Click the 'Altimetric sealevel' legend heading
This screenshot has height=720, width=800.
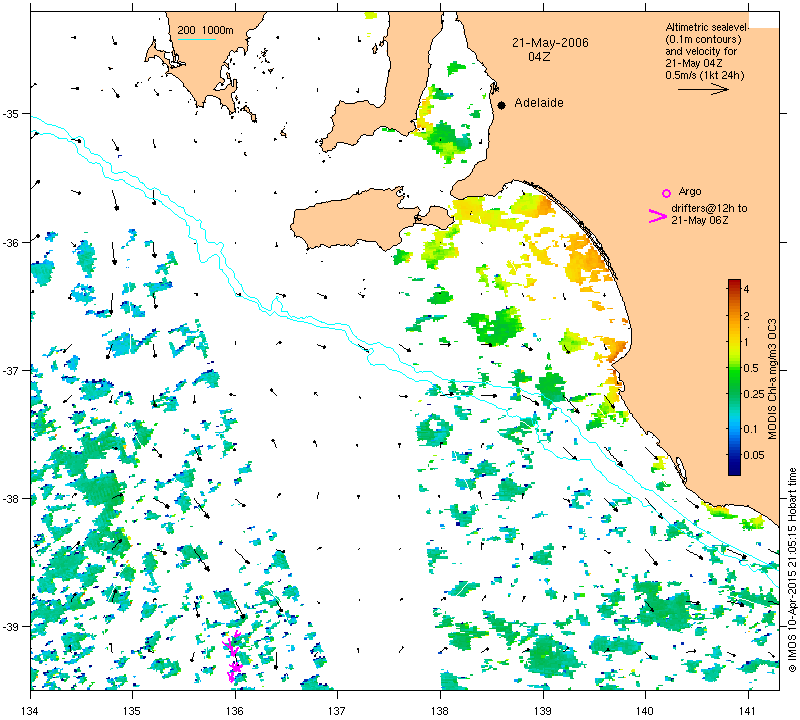(x=707, y=27)
